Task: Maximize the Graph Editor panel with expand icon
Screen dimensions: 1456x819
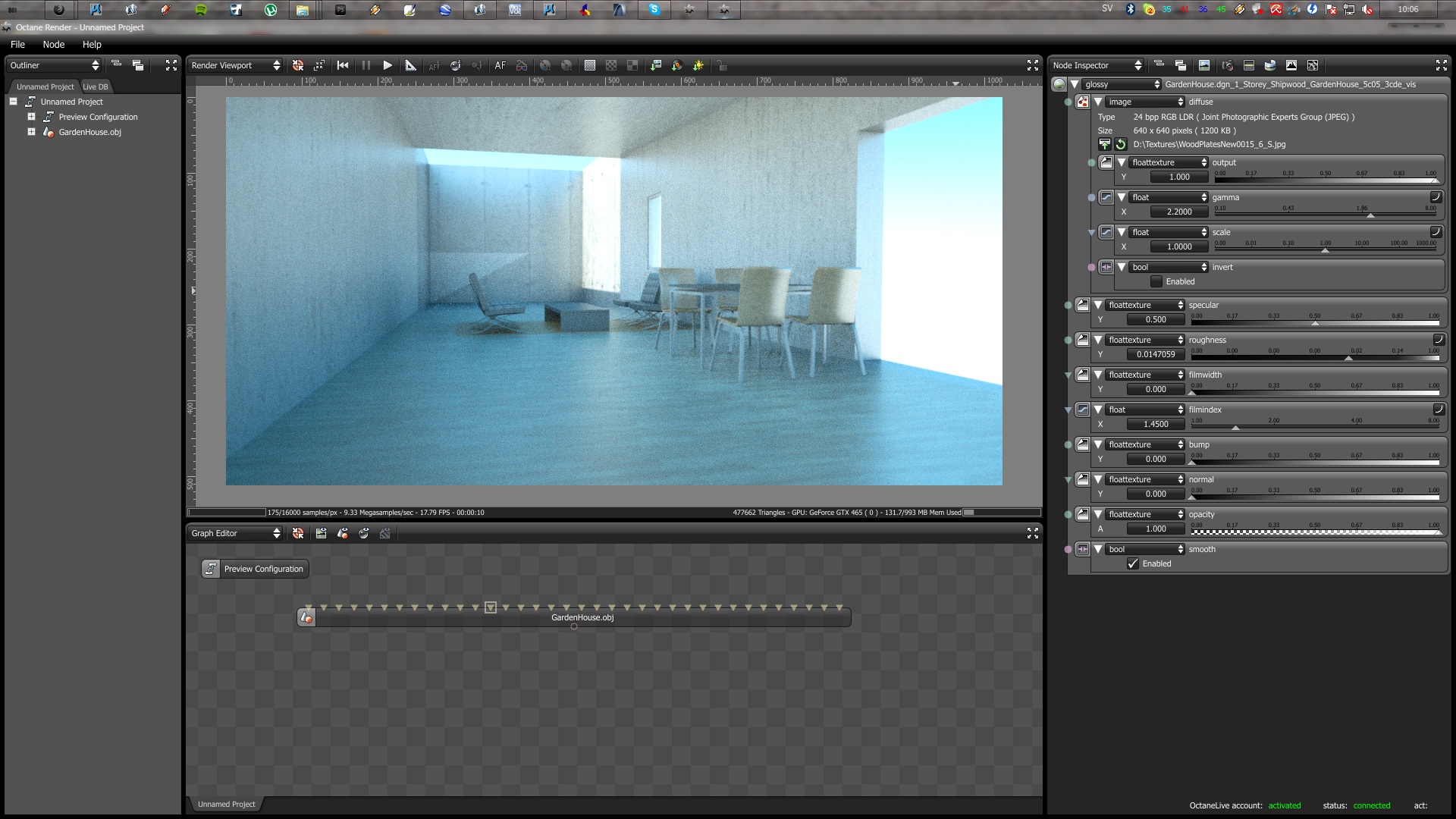Action: click(x=1032, y=533)
